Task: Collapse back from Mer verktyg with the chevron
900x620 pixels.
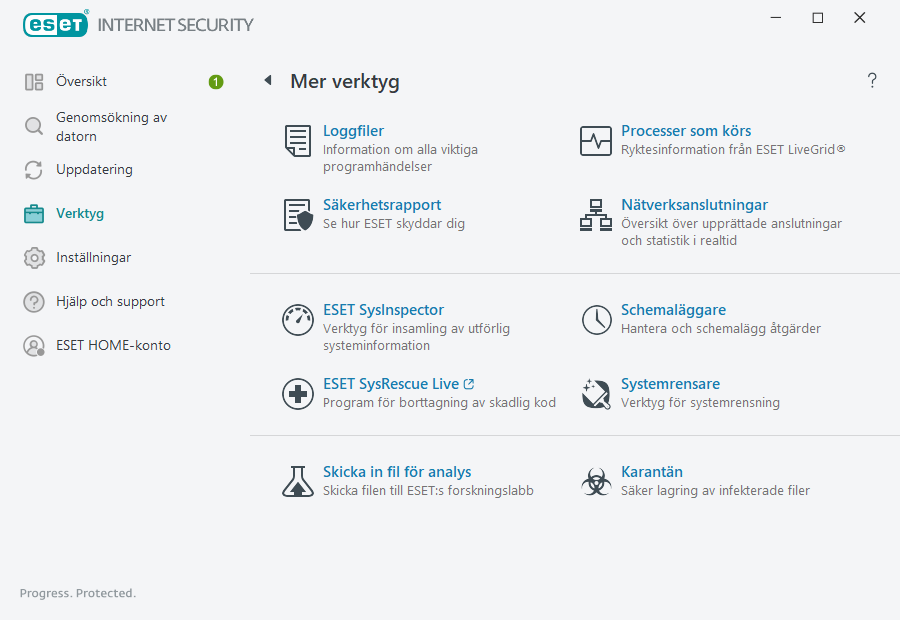Action: pyautogui.click(x=267, y=81)
